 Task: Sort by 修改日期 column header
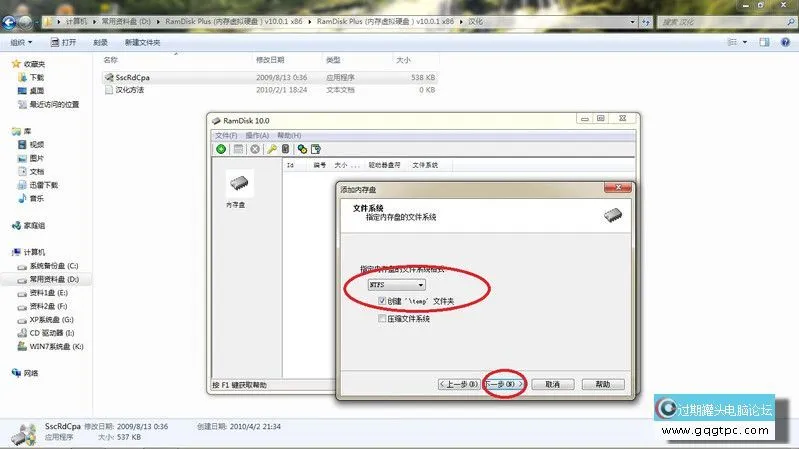pos(270,60)
